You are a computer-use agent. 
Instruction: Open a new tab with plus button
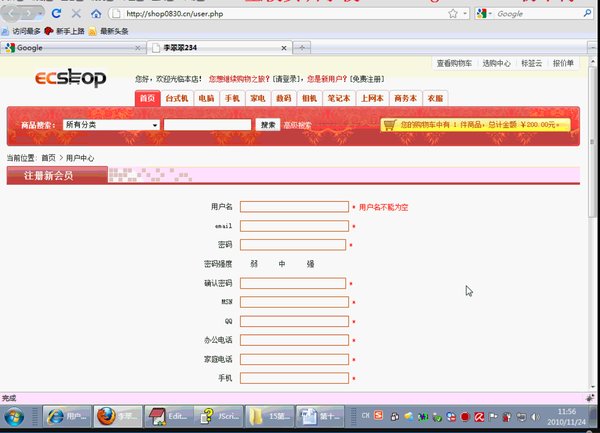tap(302, 48)
